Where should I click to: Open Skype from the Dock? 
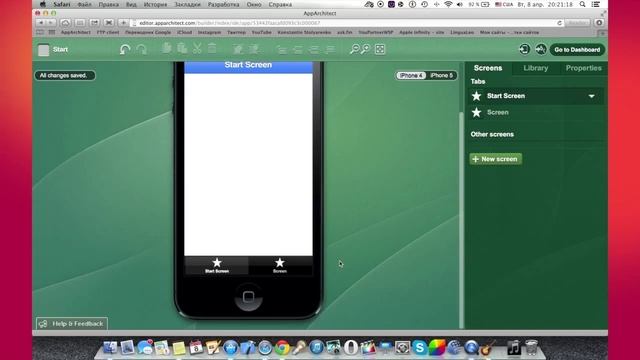coord(419,348)
